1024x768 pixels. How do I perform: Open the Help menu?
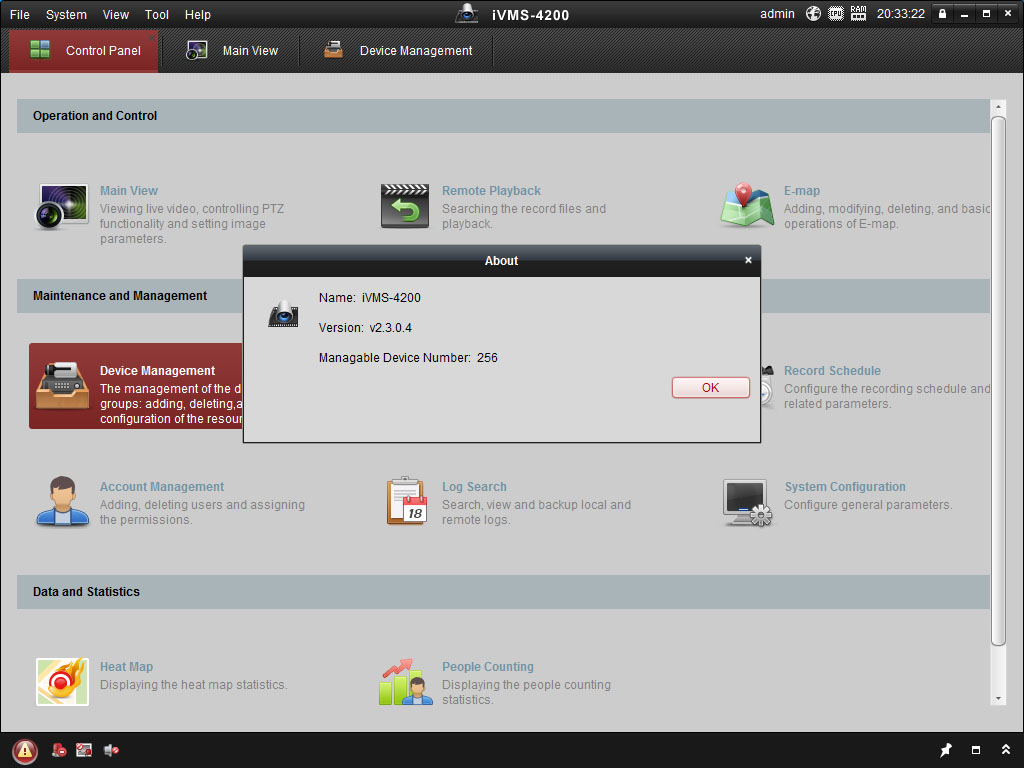point(197,14)
